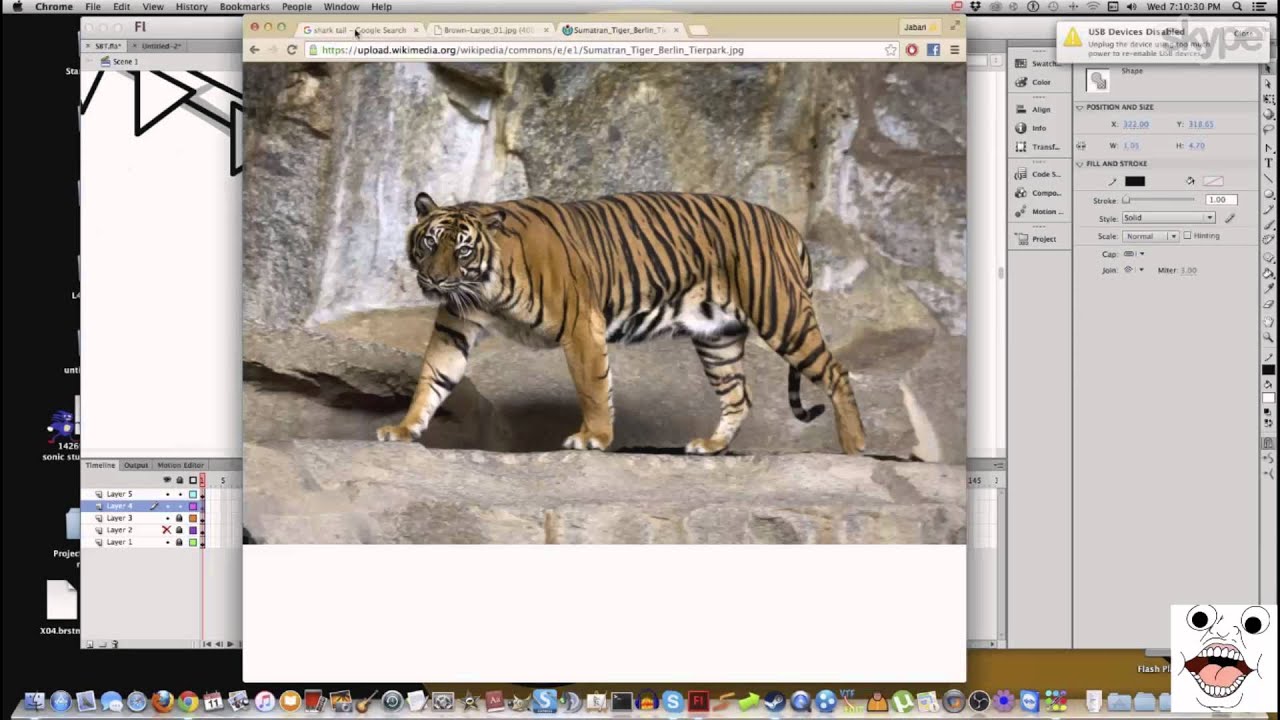Reload the page in Chrome
The width and height of the screenshot is (1280, 720).
pyautogui.click(x=291, y=50)
